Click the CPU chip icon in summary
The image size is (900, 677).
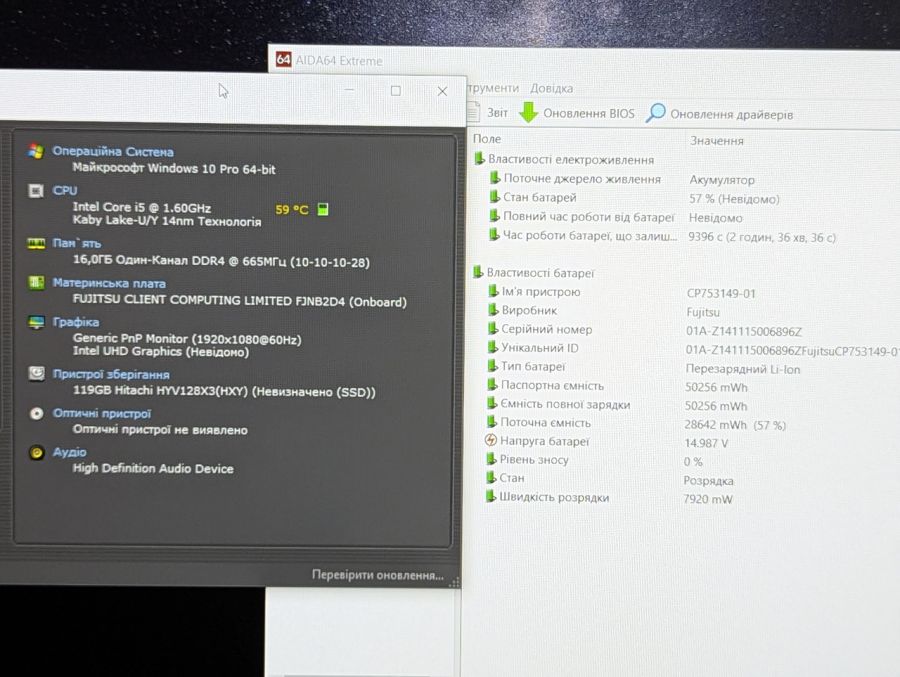coord(36,191)
